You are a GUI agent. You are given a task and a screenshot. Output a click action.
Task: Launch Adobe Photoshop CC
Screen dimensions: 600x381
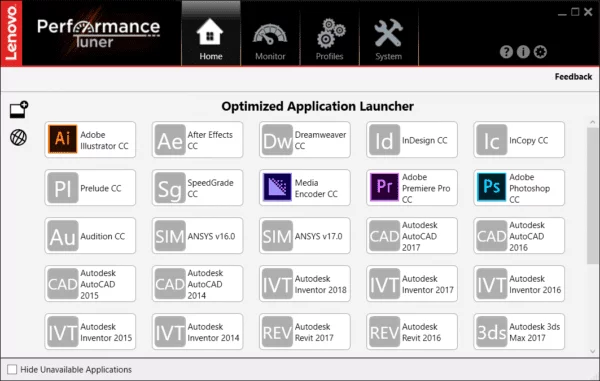(519, 188)
